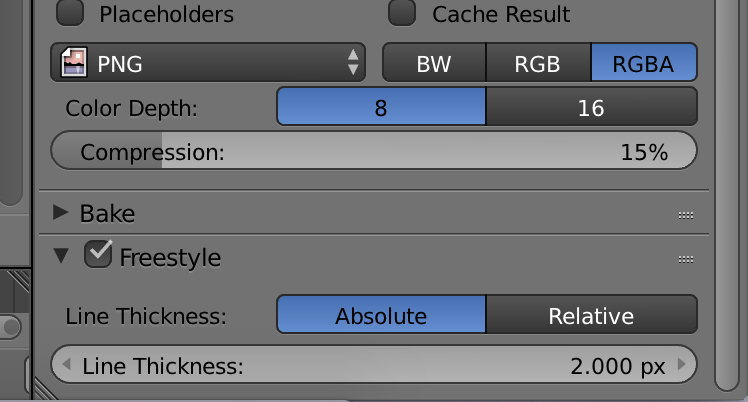The image size is (748, 402).
Task: Click the right arrow on Line Thickness field
Action: pos(681,365)
